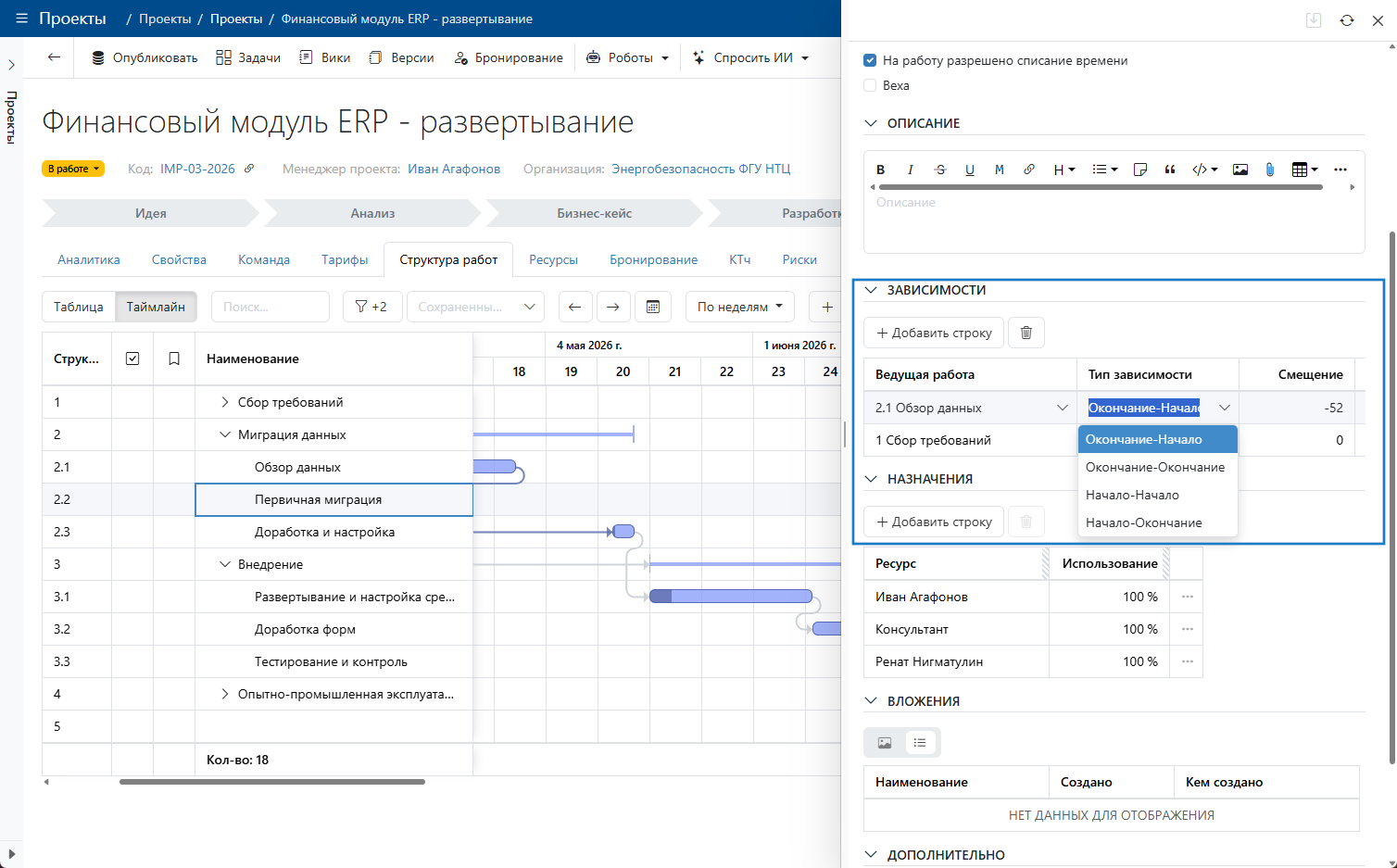Copy the project code link icon
Viewport: 1397px width, 868px height.
click(249, 169)
